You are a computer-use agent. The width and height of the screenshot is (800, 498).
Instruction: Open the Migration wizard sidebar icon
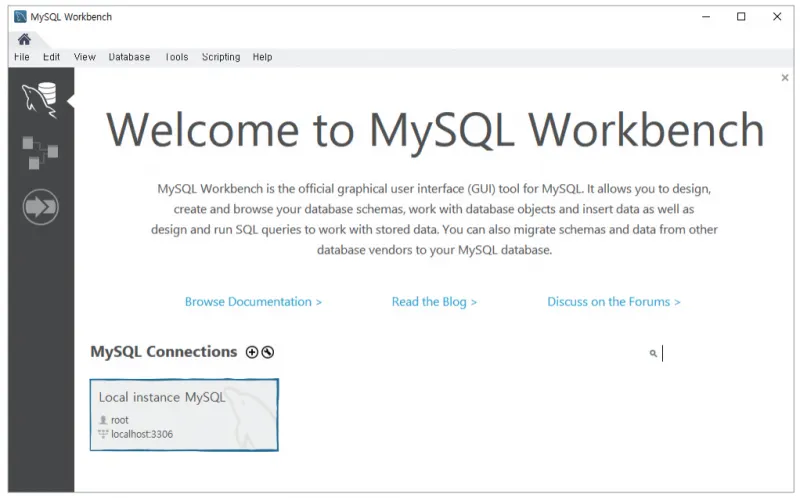pos(40,207)
